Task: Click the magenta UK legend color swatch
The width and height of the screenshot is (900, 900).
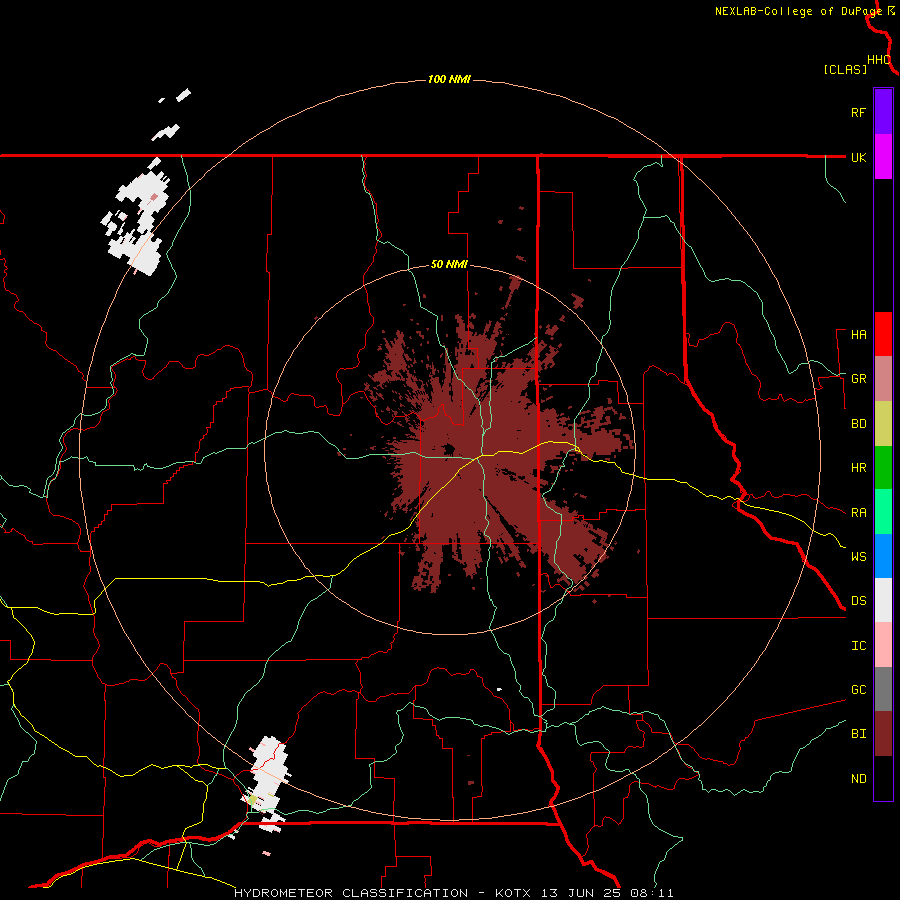Action: coord(883,157)
